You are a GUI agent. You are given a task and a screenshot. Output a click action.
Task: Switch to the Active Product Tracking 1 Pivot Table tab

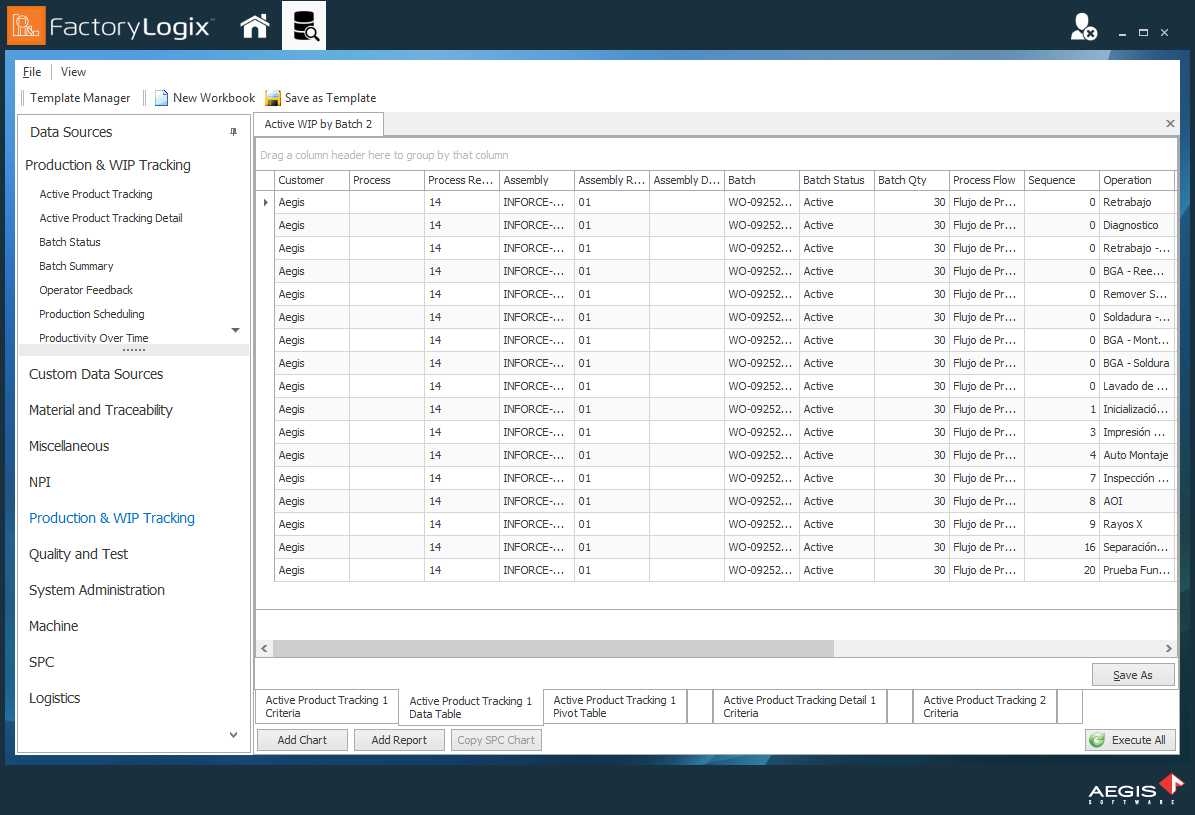tap(613, 706)
